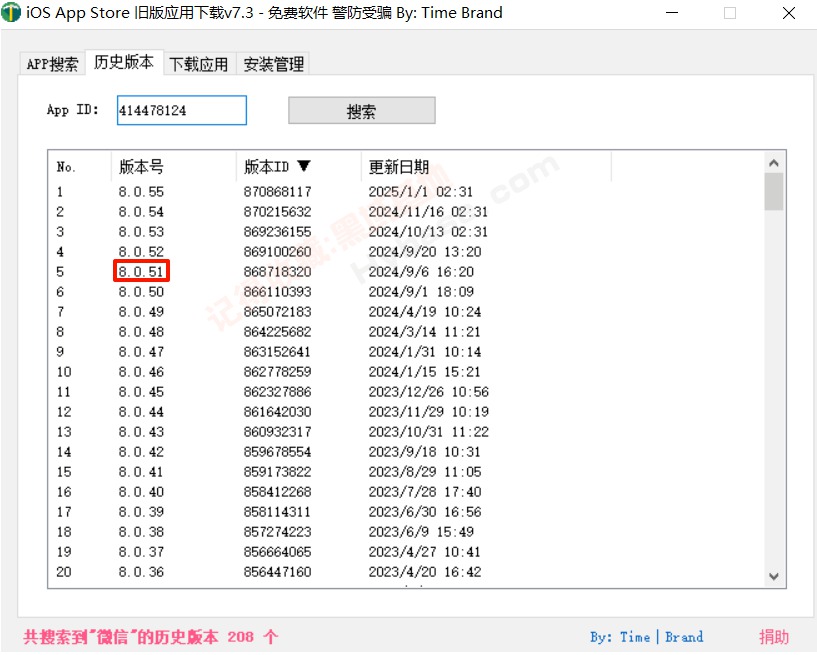The height and width of the screenshot is (655, 817).
Task: Click the 更新日期 column header
Action: click(398, 166)
